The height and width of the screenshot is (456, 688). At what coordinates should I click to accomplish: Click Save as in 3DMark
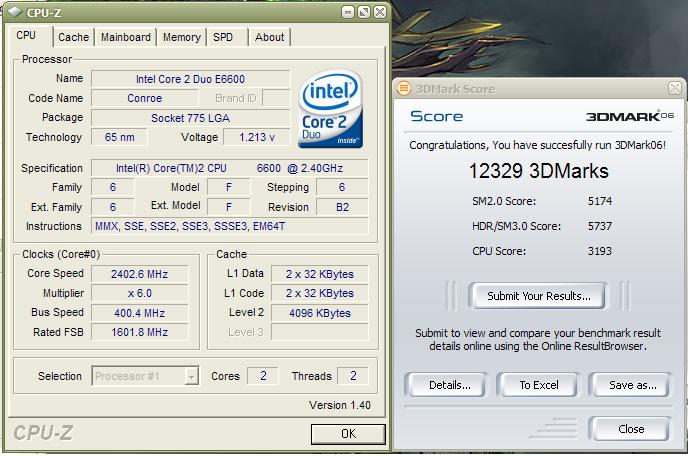pyautogui.click(x=632, y=385)
